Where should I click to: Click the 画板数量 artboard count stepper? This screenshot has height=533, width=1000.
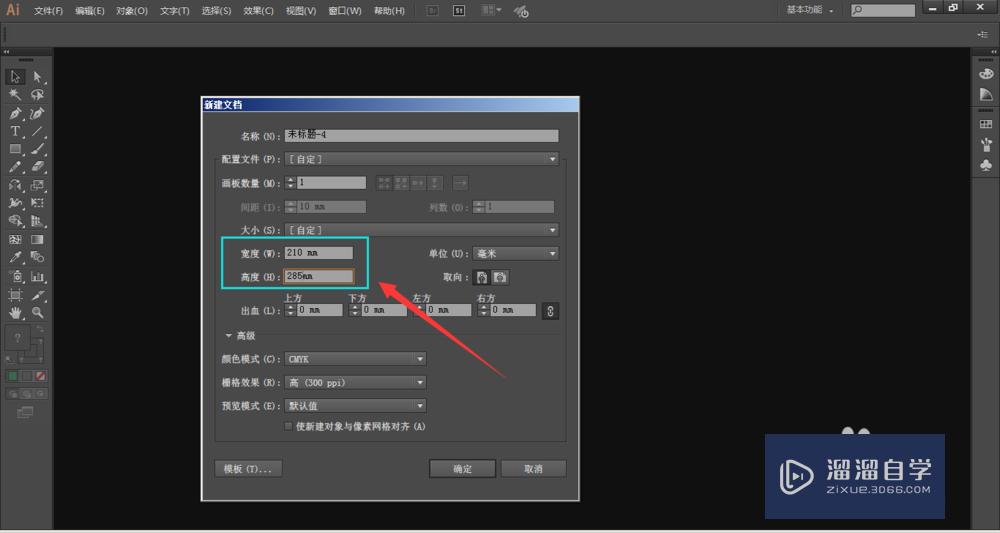(x=290, y=183)
